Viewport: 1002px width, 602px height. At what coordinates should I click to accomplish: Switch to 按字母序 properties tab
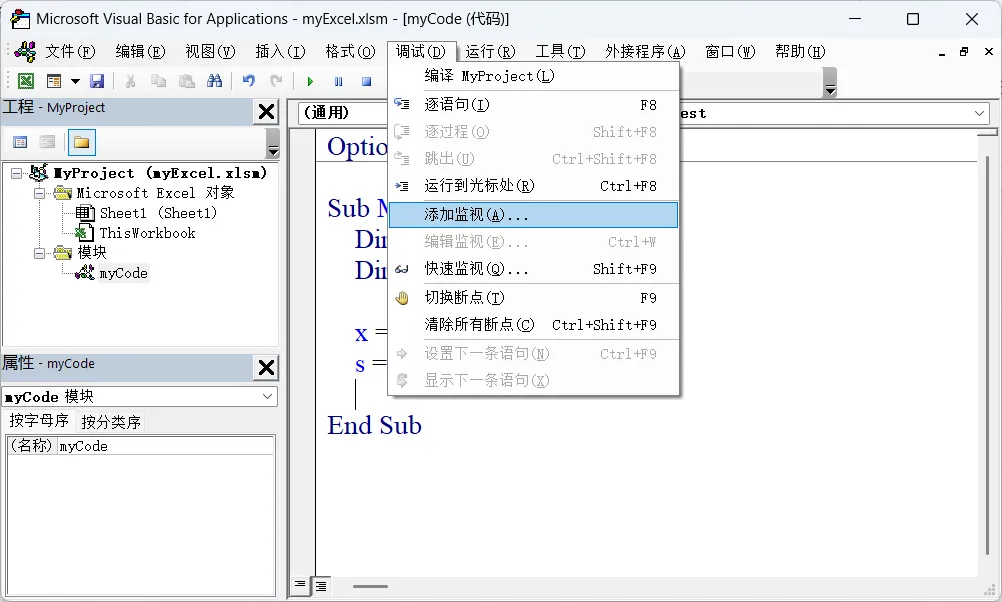coord(39,421)
